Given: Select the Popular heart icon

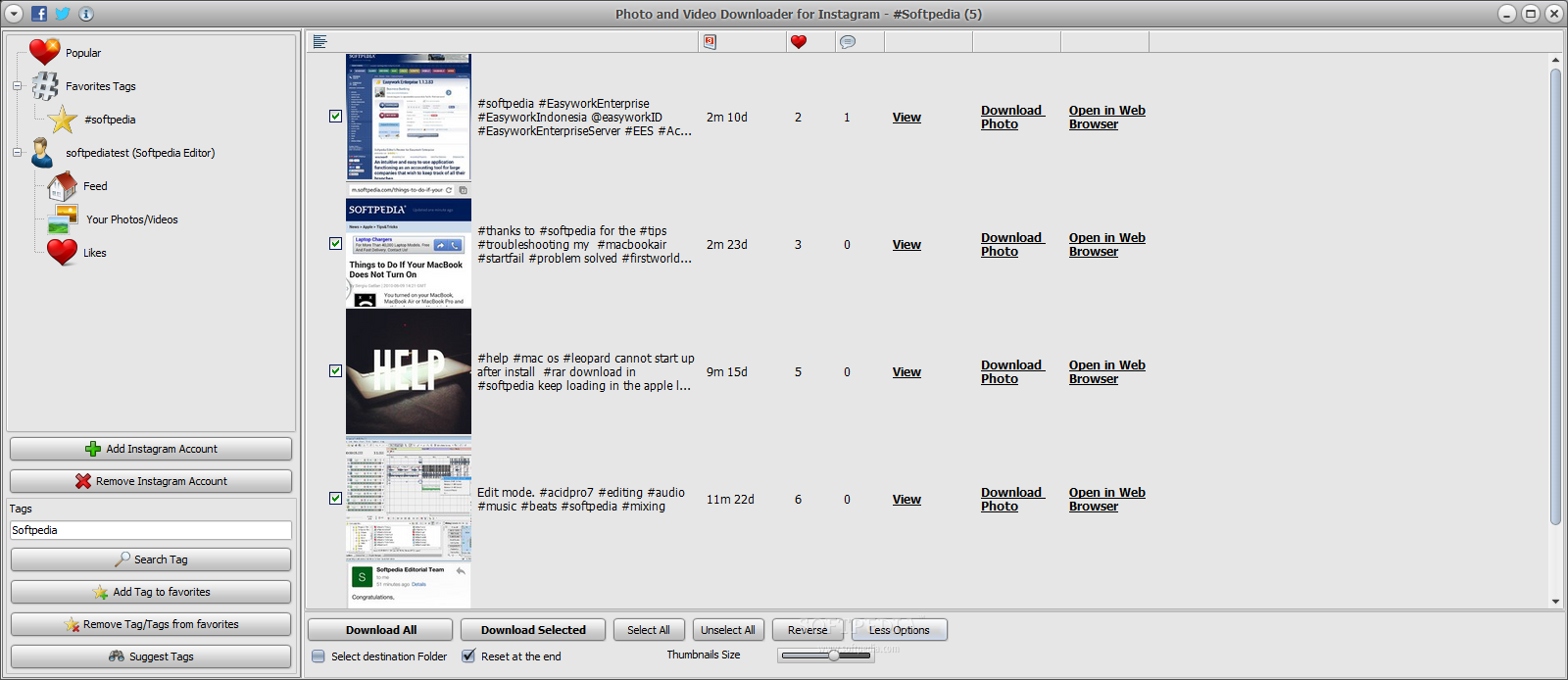Looking at the screenshot, I should [45, 52].
